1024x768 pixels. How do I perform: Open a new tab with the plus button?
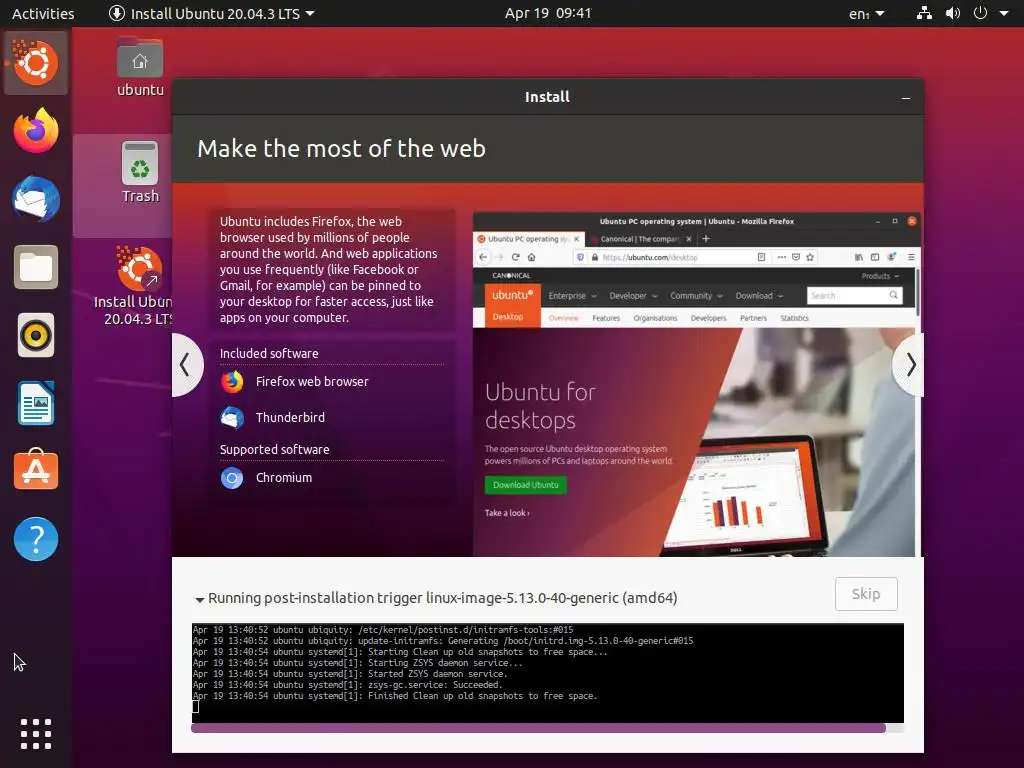coord(706,239)
